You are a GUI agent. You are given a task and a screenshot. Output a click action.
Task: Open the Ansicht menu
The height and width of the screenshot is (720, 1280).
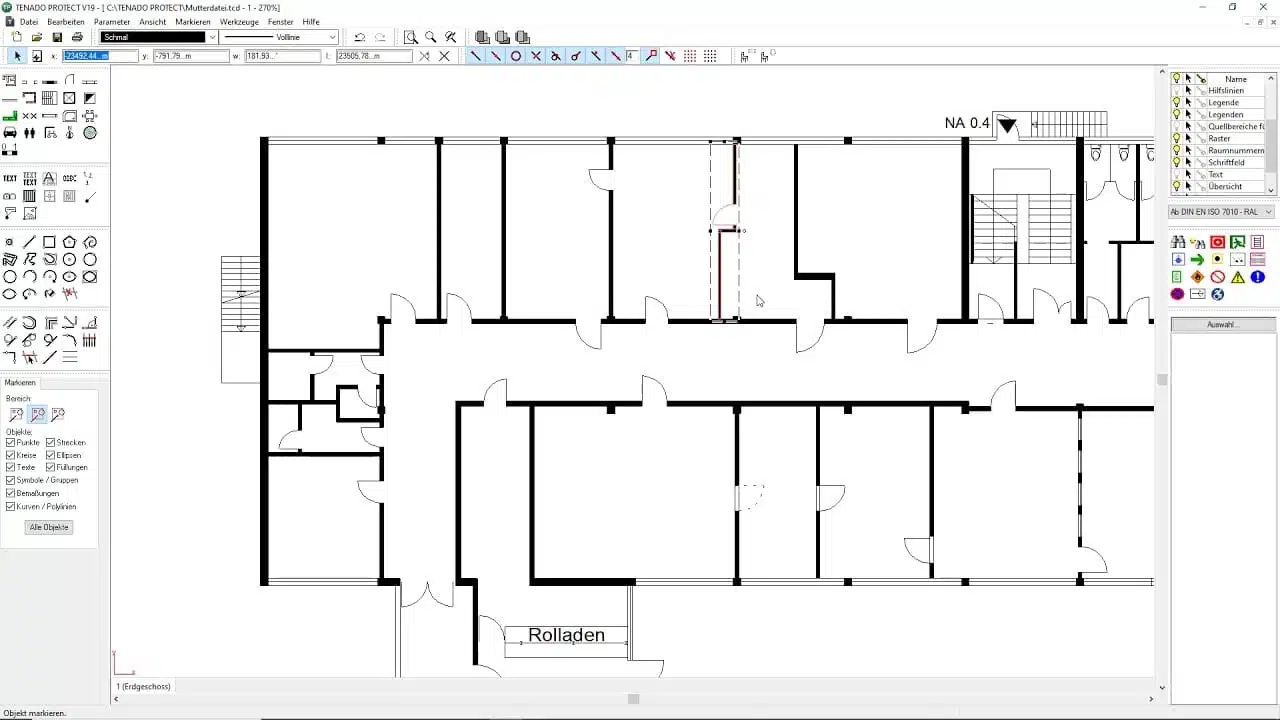pos(153,21)
